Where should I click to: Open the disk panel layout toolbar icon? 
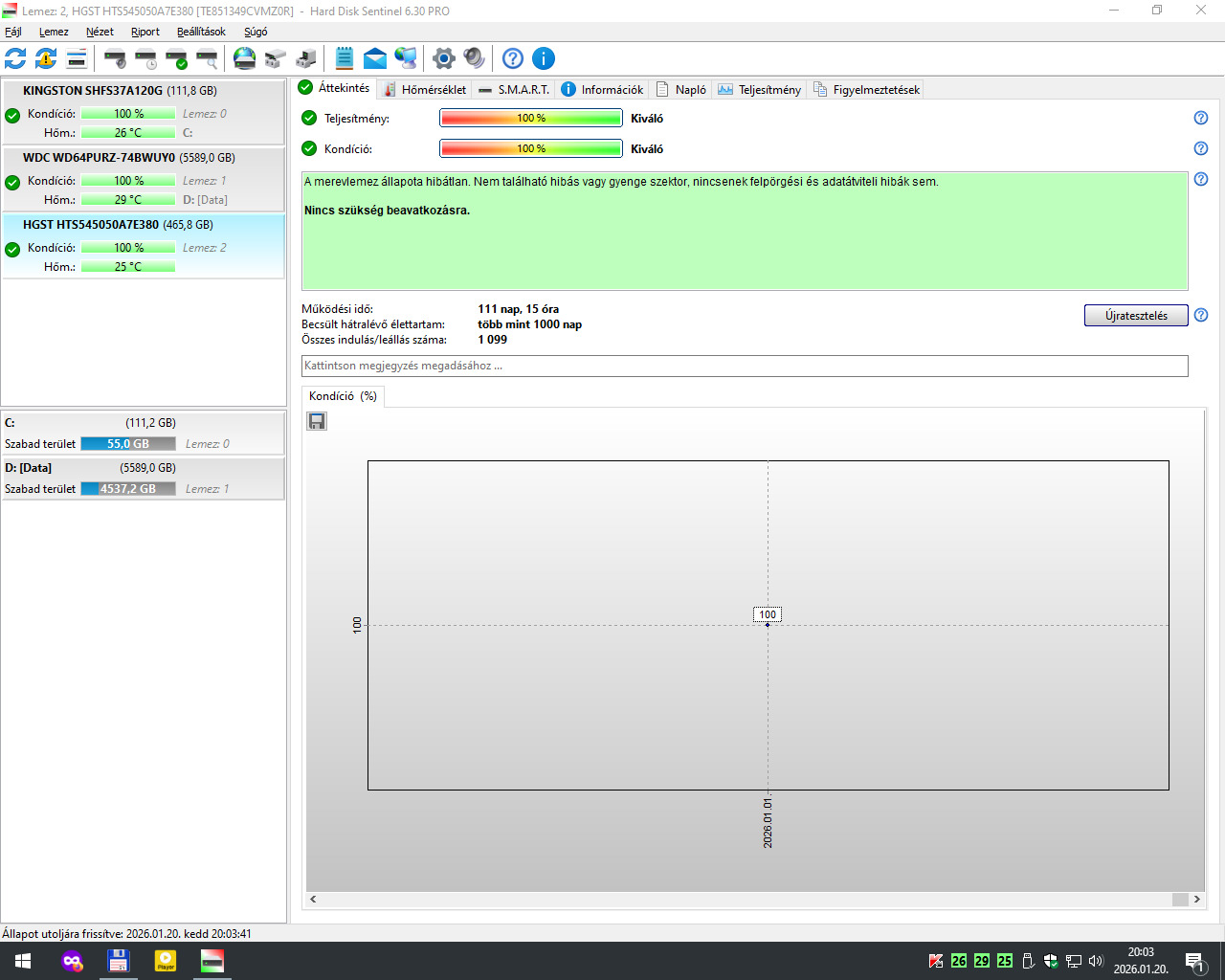click(77, 58)
